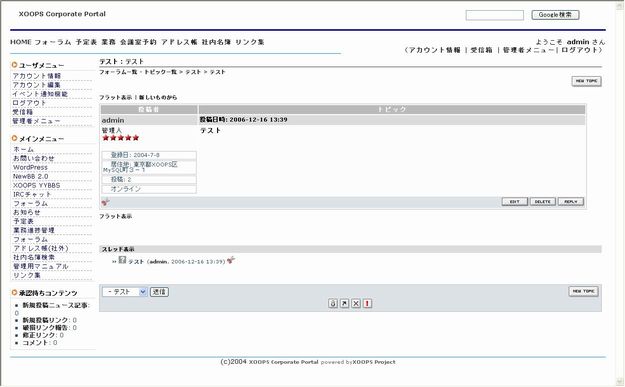The width and height of the screenshot is (625, 387).
Task: Click トピック一覧 breadcrumb link
Action: coord(160,72)
